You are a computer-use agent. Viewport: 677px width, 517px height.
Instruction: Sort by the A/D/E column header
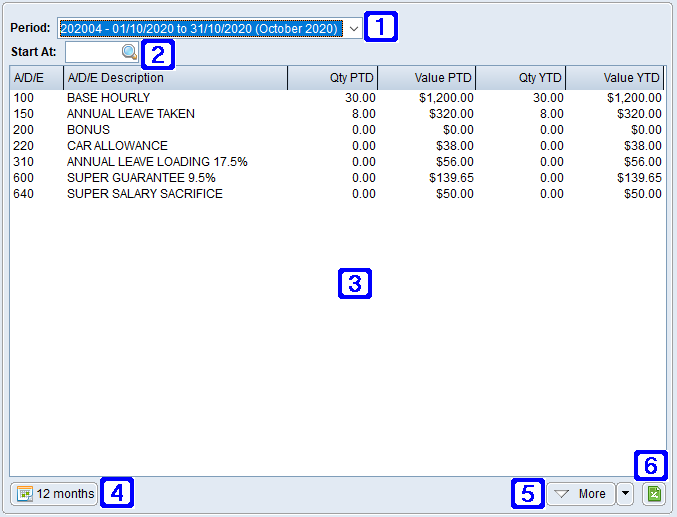pyautogui.click(x=36, y=78)
